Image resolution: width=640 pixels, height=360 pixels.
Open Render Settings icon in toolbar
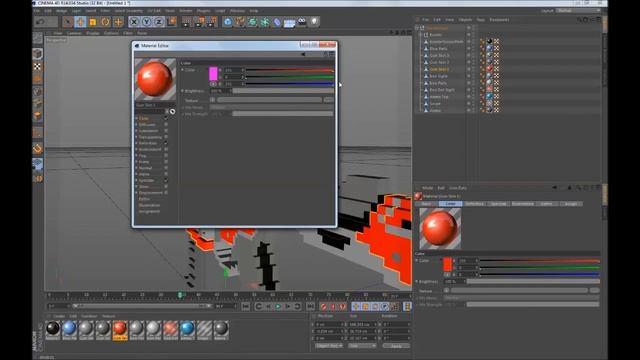pyautogui.click(x=211, y=22)
